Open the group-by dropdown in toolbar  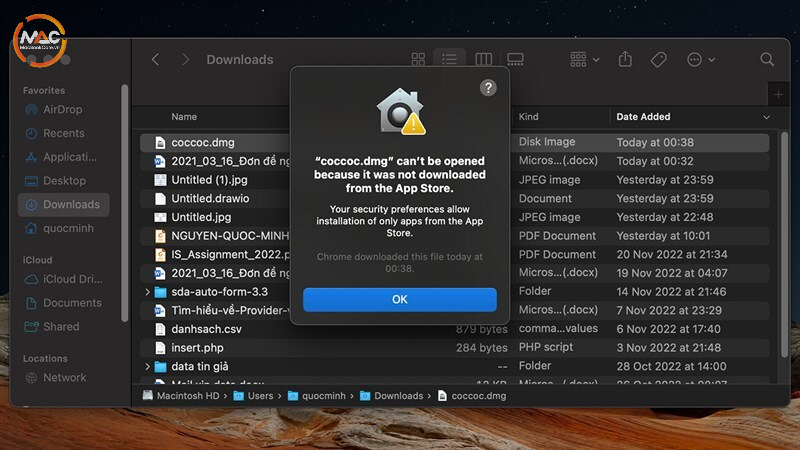[584, 60]
